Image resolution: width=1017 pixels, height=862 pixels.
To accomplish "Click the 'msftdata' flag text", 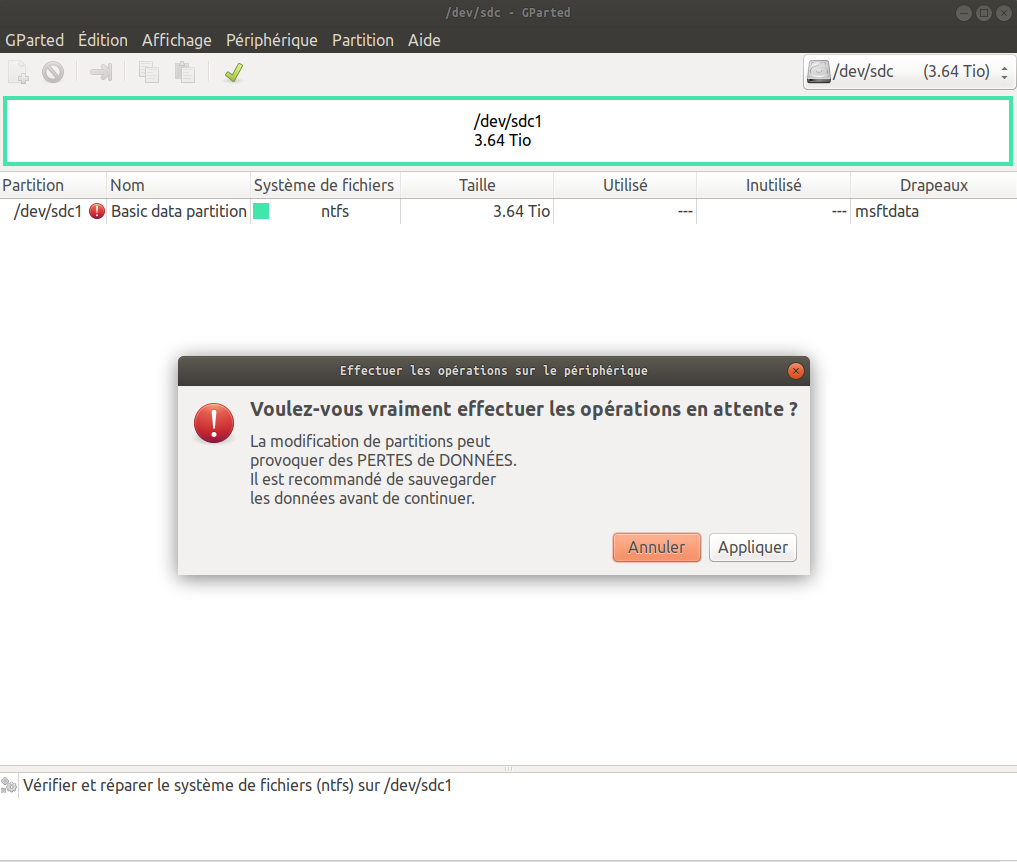I will 887,211.
